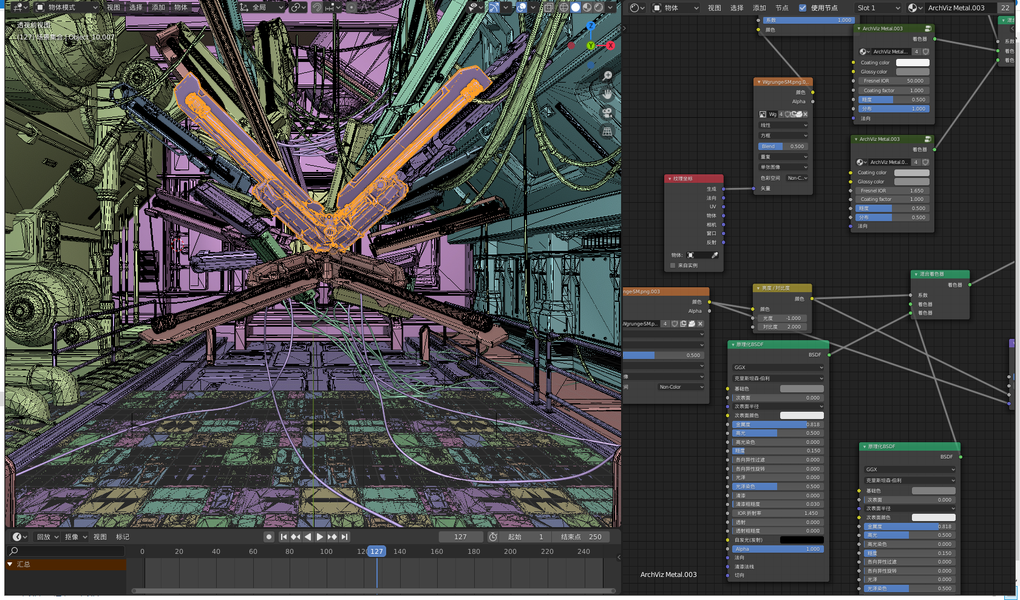Open the Non-C.. color space dropdown

[797, 178]
